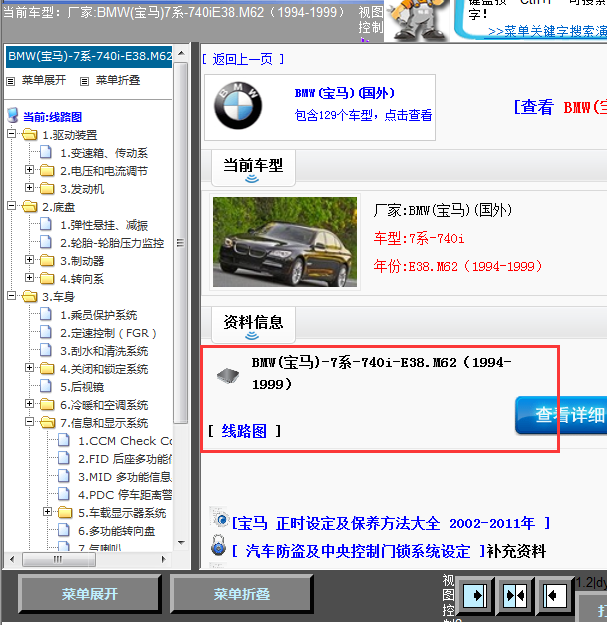Expand the 5.车载显示器系统 node
Viewport: 607px width, 625px height.
[x=47, y=512]
